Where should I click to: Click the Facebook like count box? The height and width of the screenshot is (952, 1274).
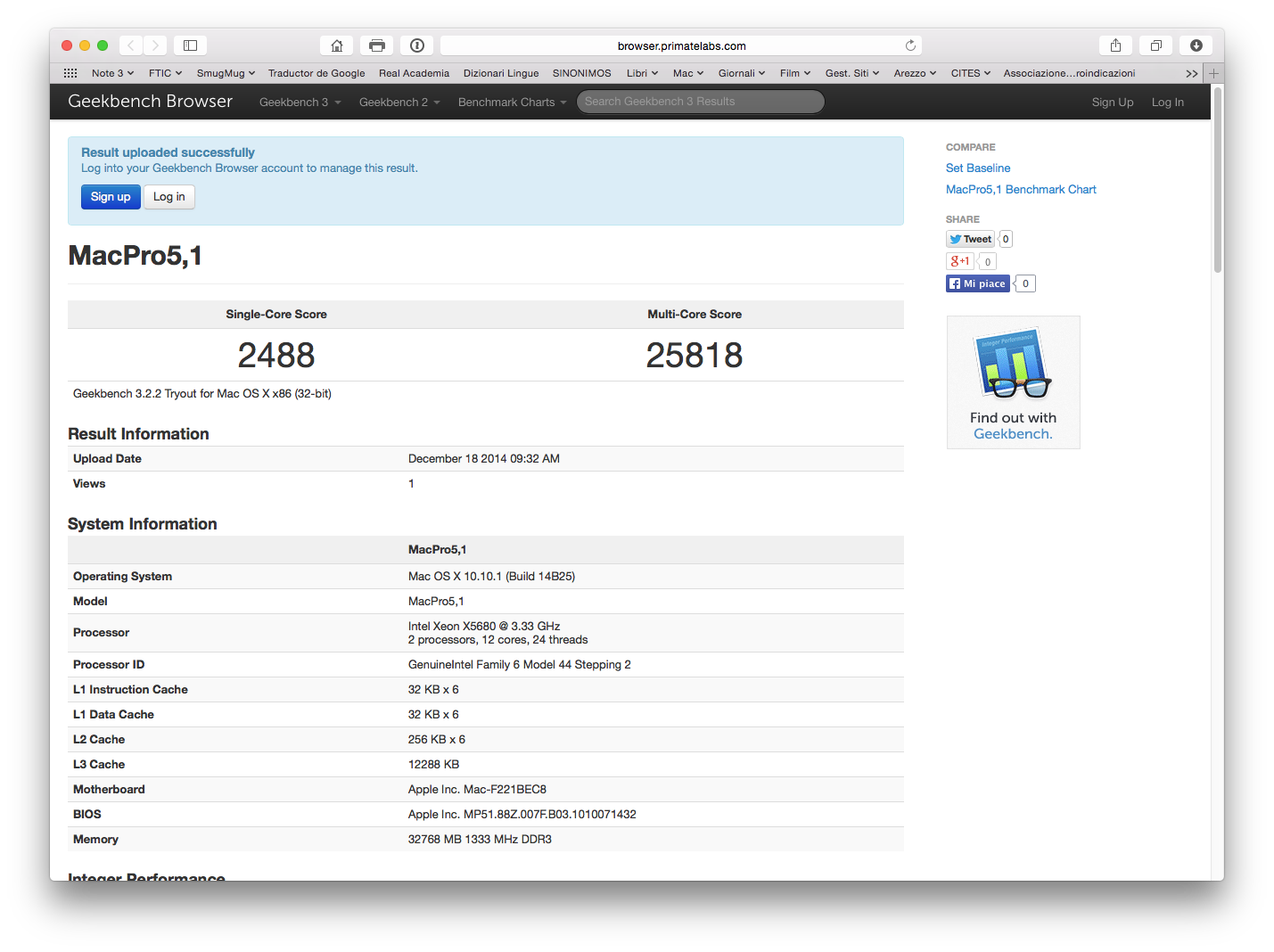click(1025, 283)
